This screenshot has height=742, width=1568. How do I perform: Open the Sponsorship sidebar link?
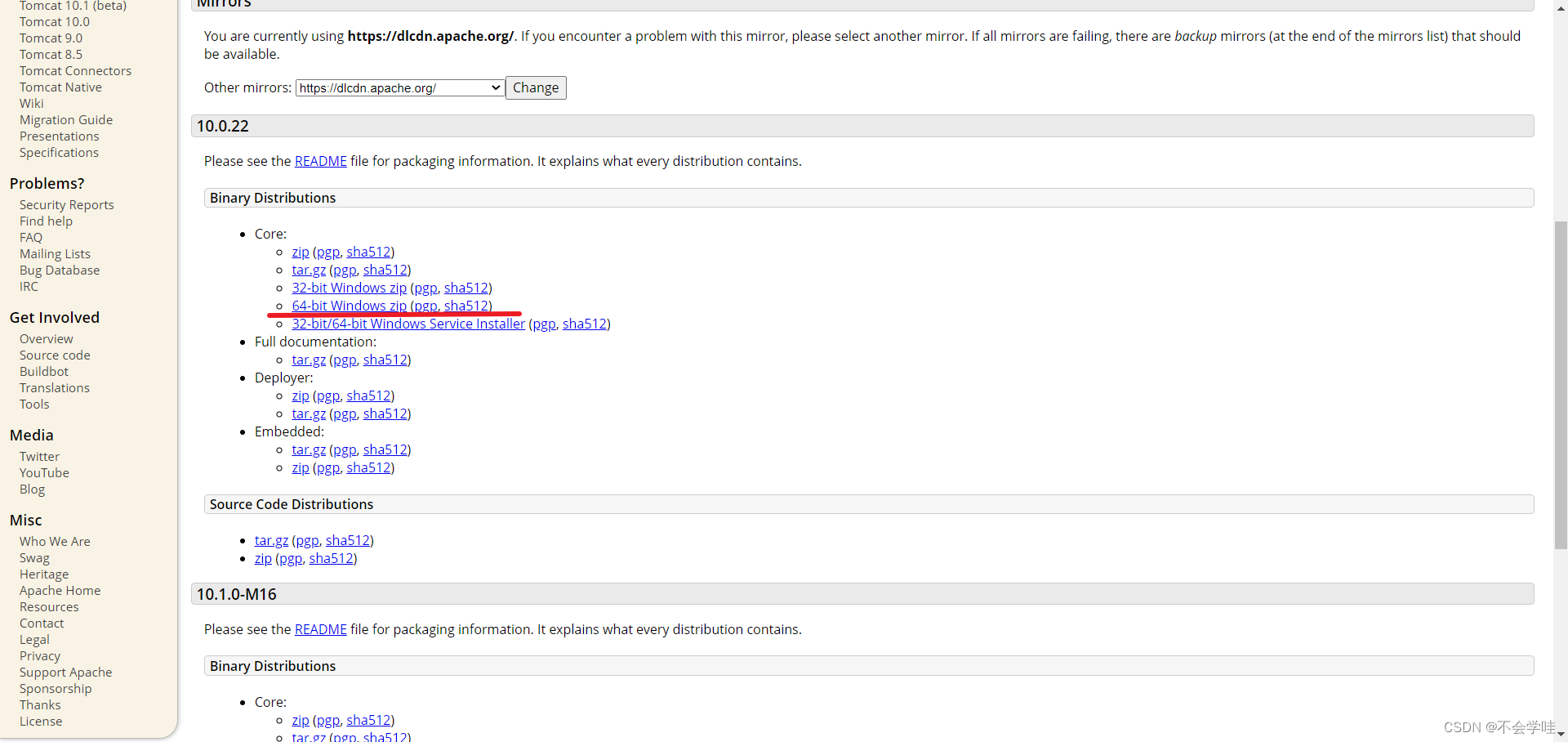[56, 689]
